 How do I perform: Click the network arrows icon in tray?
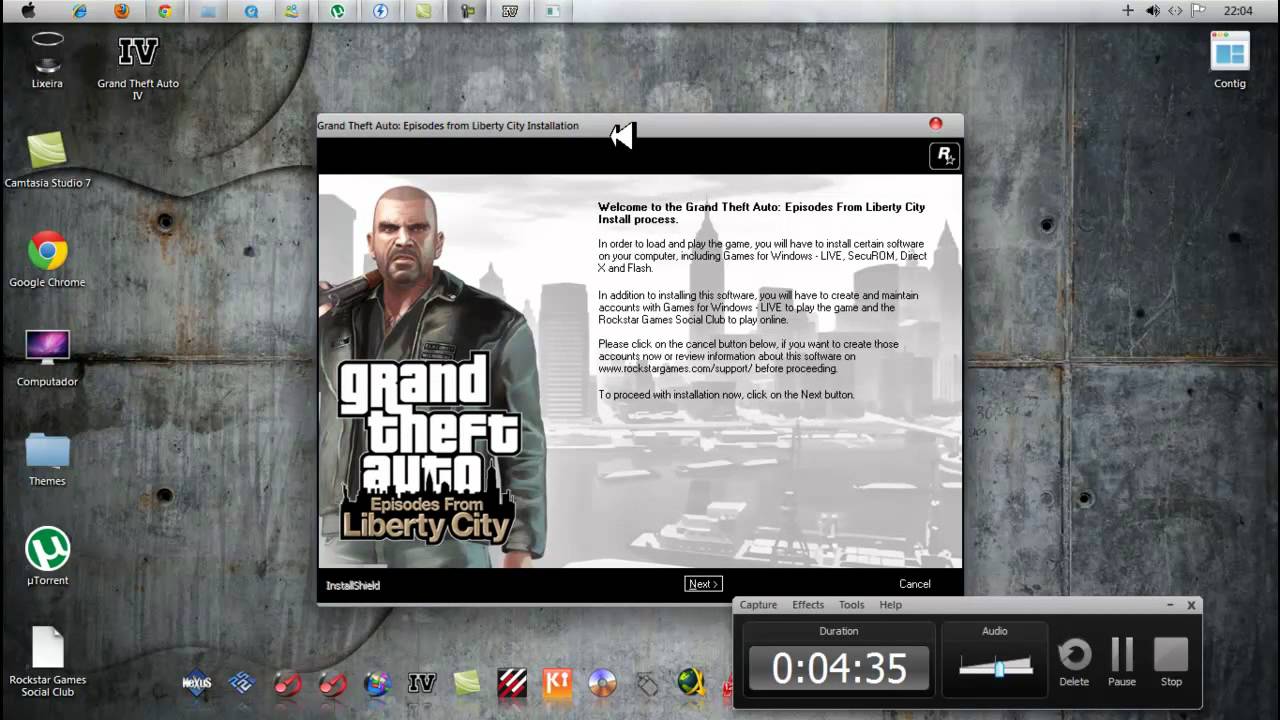pos(1175,11)
